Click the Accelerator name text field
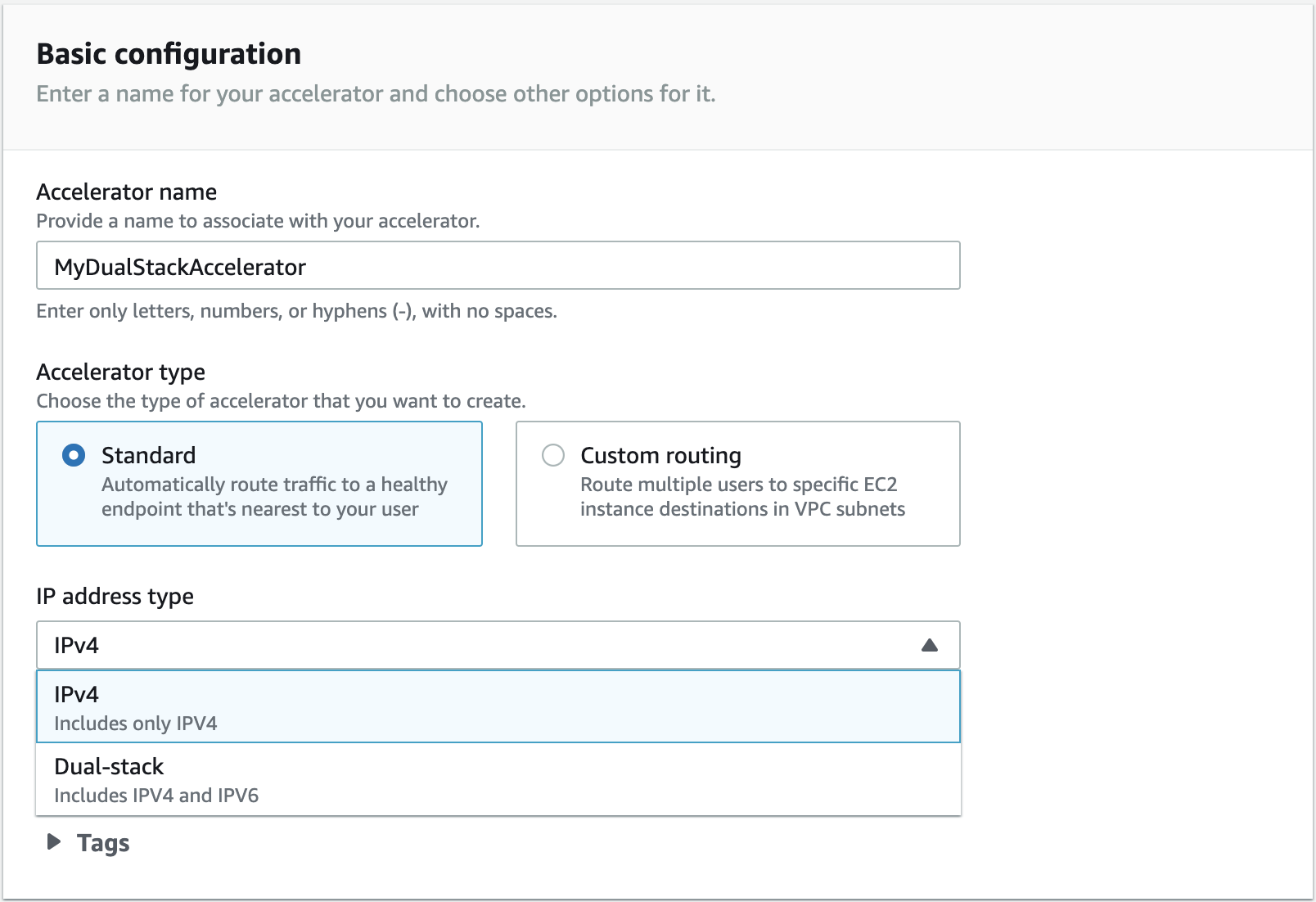 (498, 266)
